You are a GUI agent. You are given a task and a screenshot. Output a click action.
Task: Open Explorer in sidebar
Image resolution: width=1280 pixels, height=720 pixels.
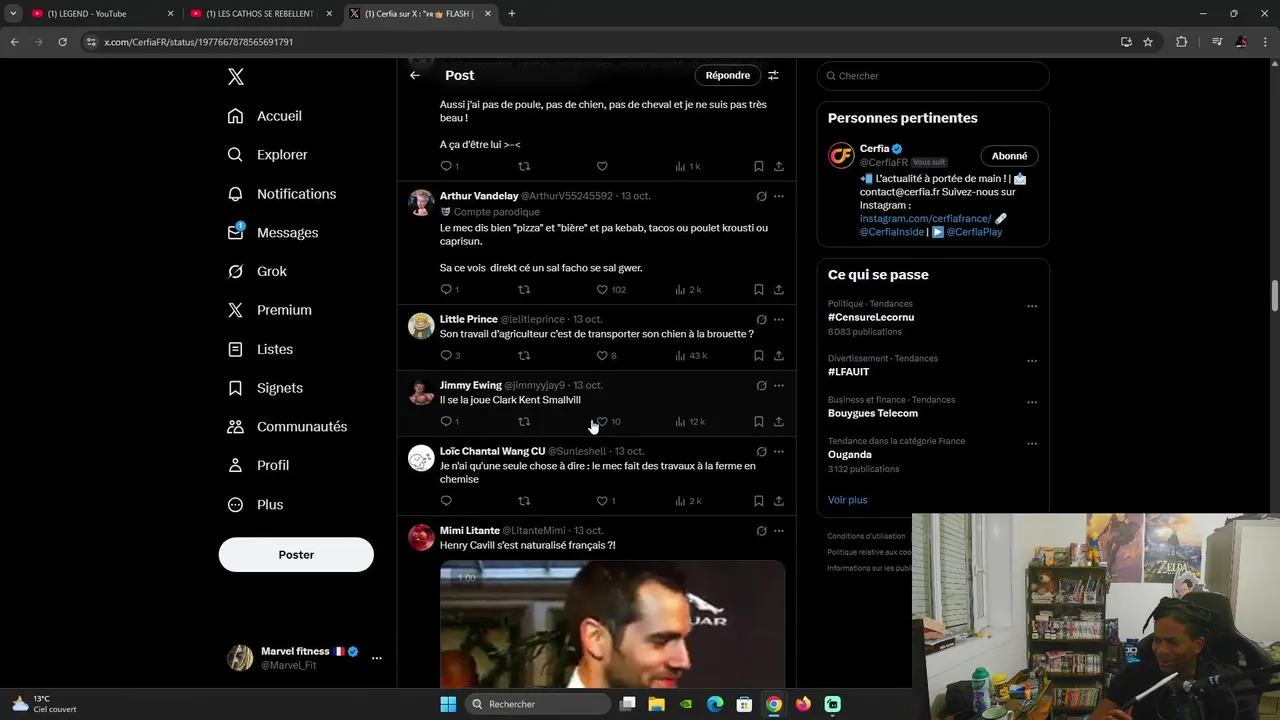tap(268, 155)
